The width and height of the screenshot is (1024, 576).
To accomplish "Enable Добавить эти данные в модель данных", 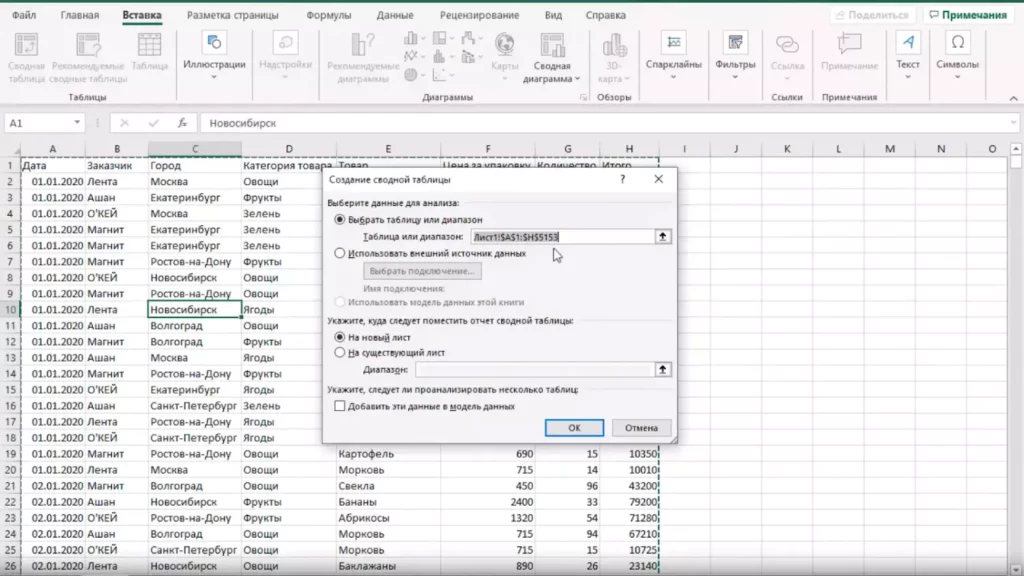I will pyautogui.click(x=341, y=406).
